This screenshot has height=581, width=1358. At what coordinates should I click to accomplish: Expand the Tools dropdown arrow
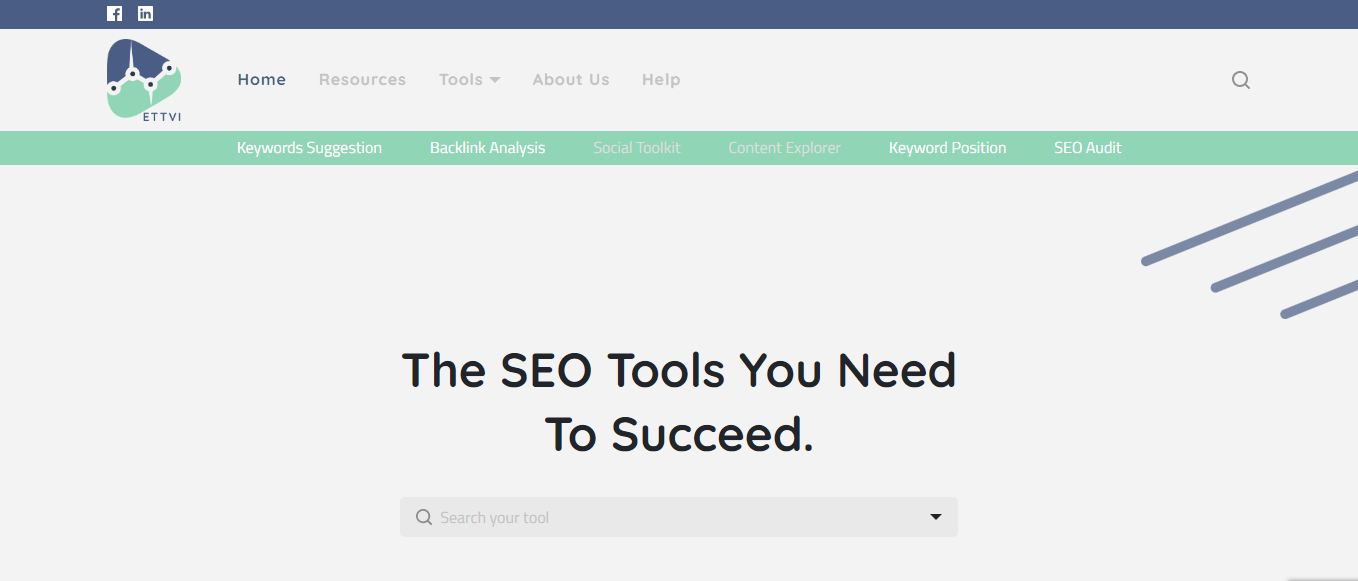point(495,80)
